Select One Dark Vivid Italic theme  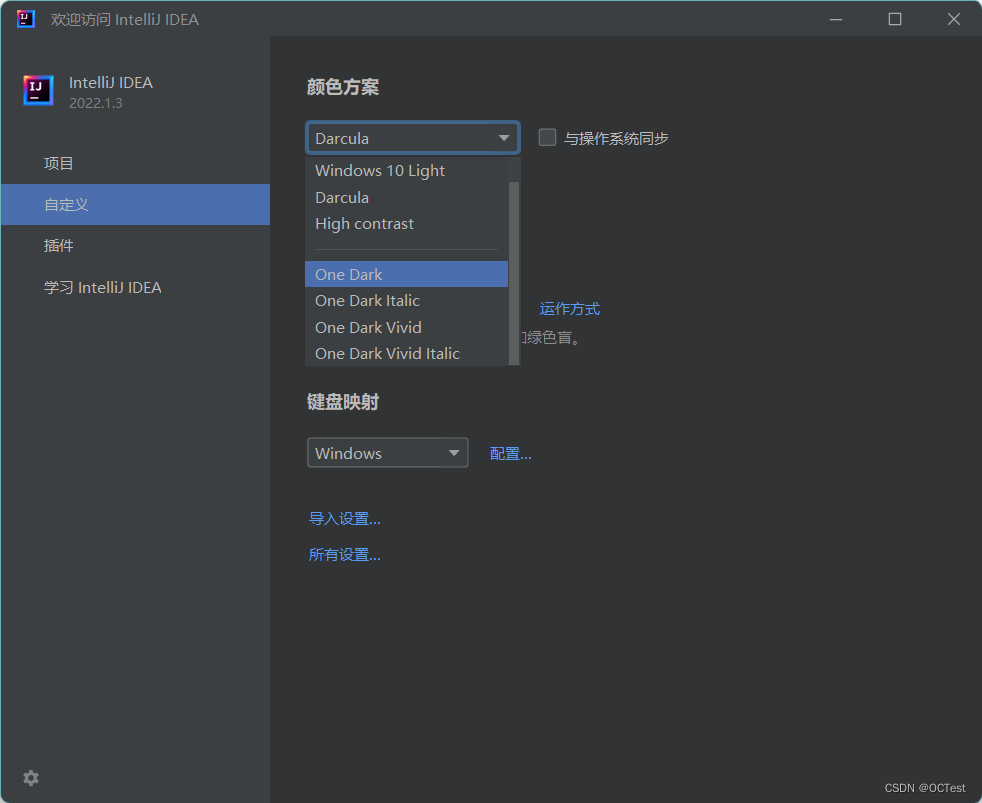point(406,353)
